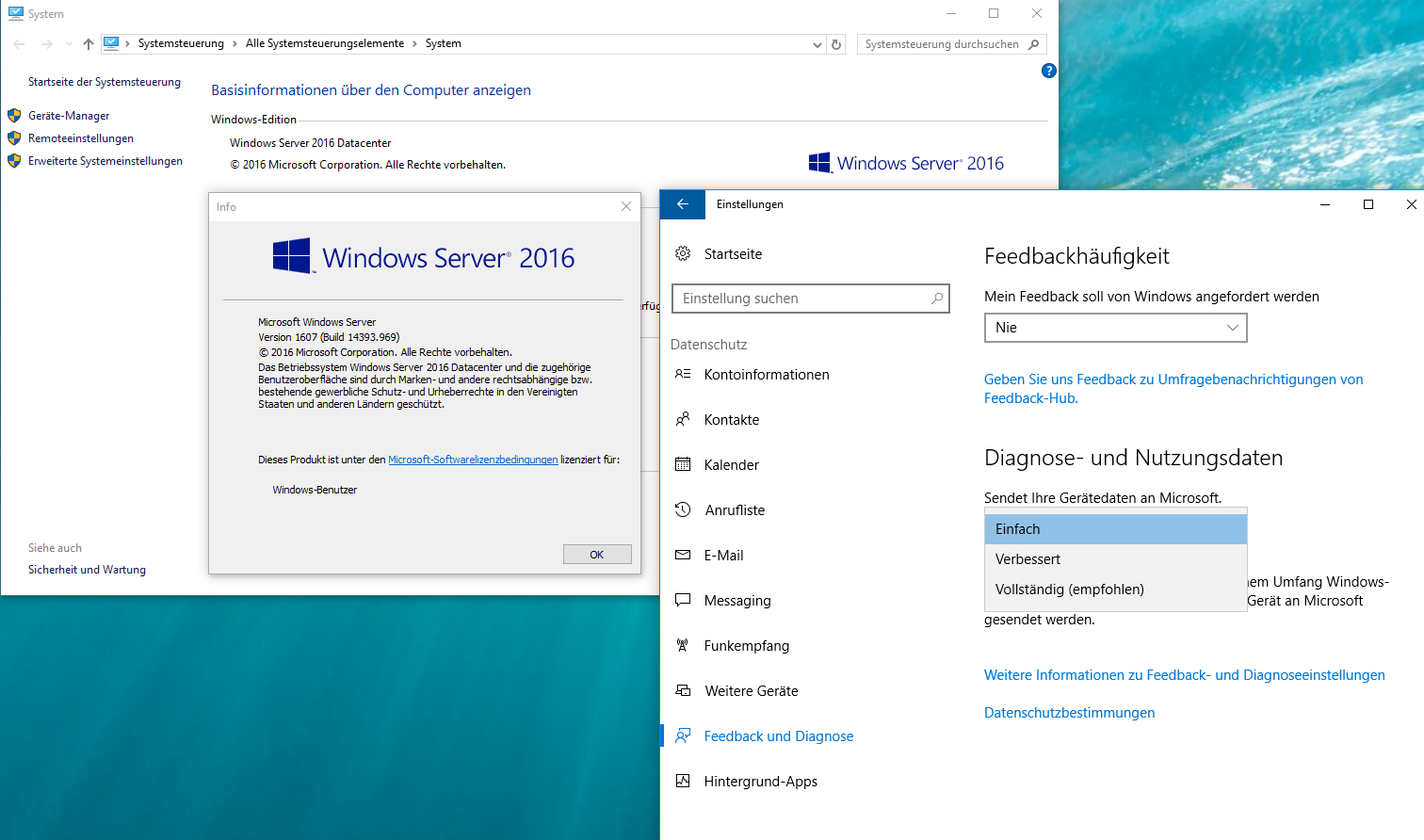Click the search icon in Systemsteuerung durchsuchen
Image resolution: width=1424 pixels, height=840 pixels.
[1034, 44]
